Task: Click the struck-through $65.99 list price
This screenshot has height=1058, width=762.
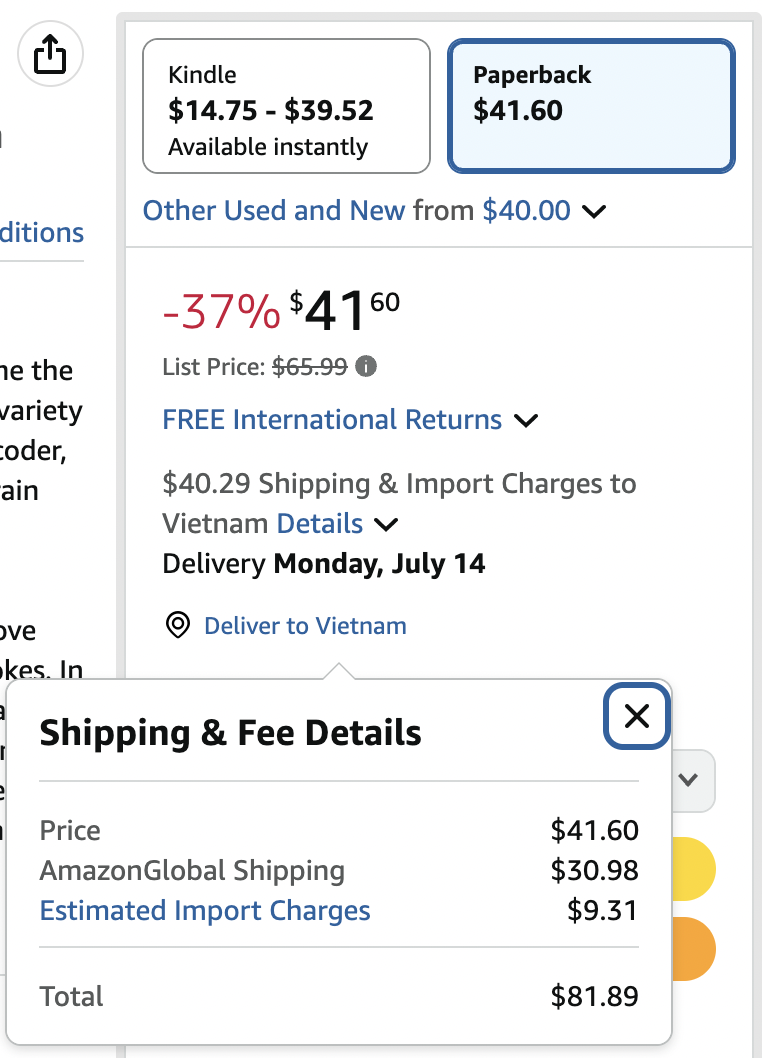Action: [x=310, y=366]
